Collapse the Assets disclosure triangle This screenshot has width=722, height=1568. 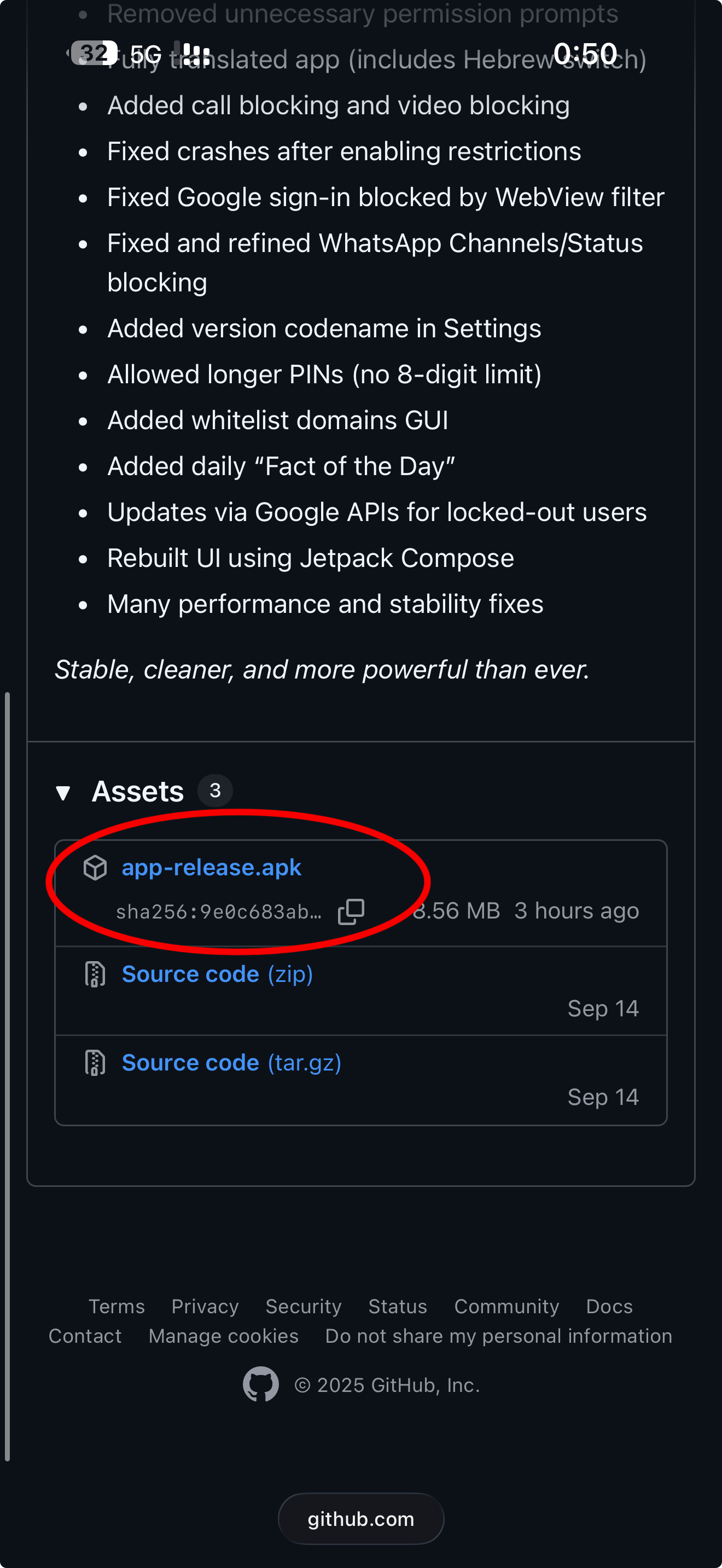[x=63, y=793]
